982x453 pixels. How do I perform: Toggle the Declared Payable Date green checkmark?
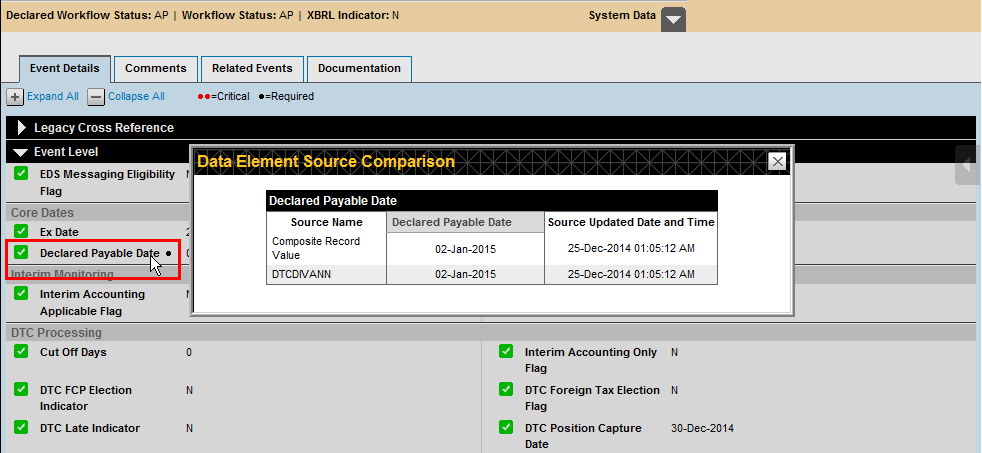tap(21, 253)
